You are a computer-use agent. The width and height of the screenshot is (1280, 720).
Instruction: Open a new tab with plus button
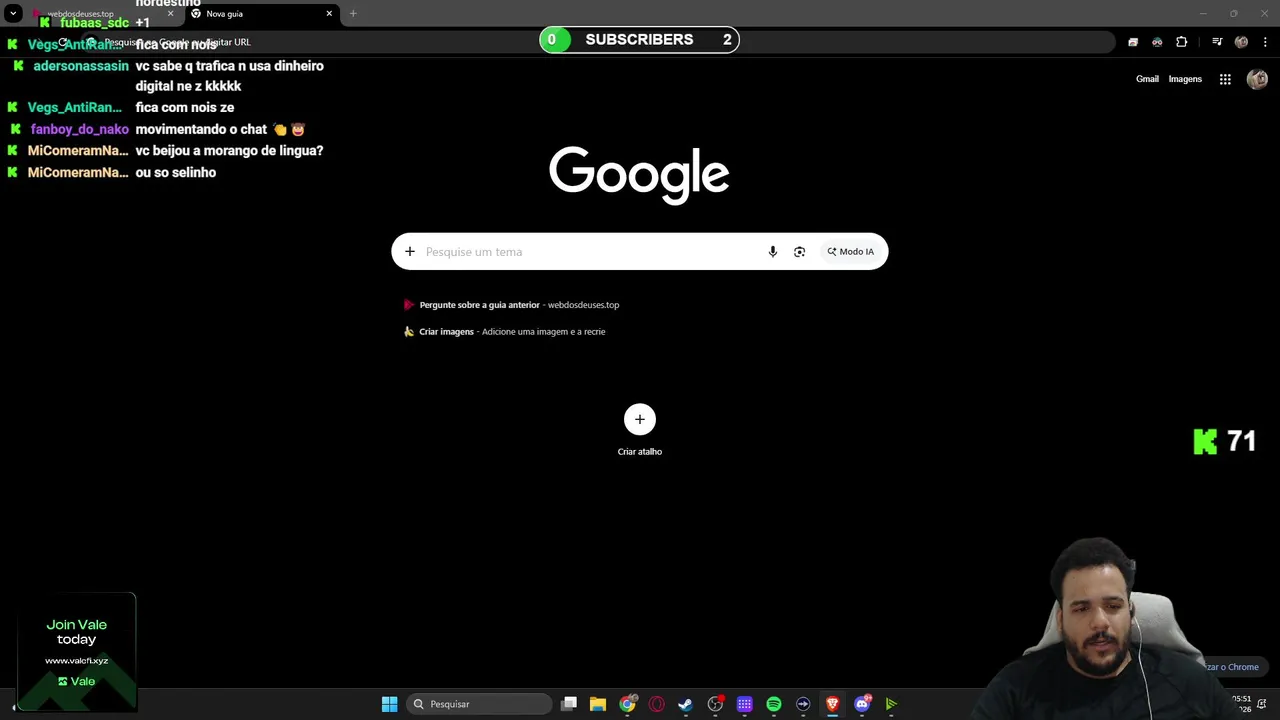click(353, 14)
